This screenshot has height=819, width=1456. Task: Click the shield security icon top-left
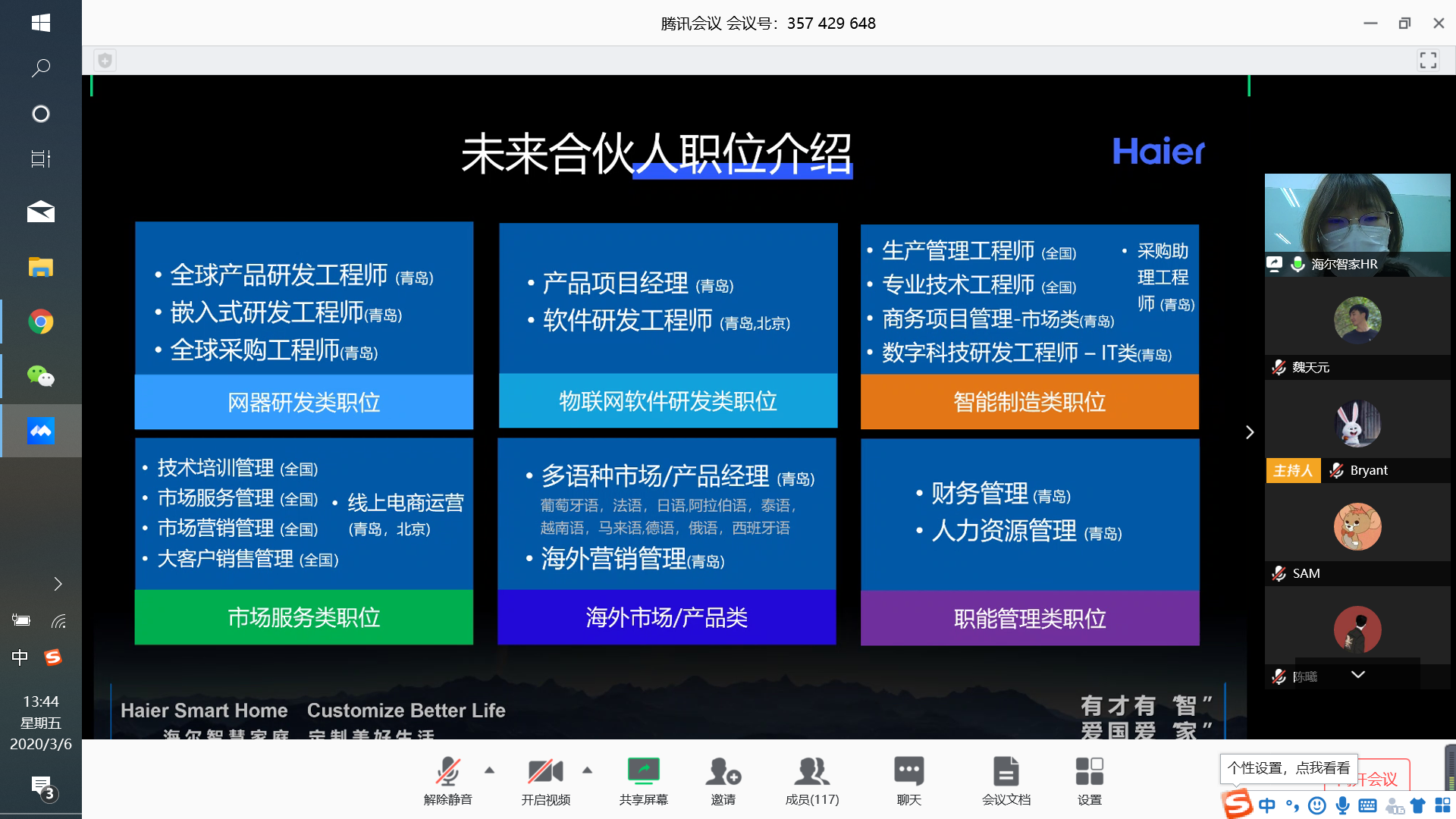105,61
